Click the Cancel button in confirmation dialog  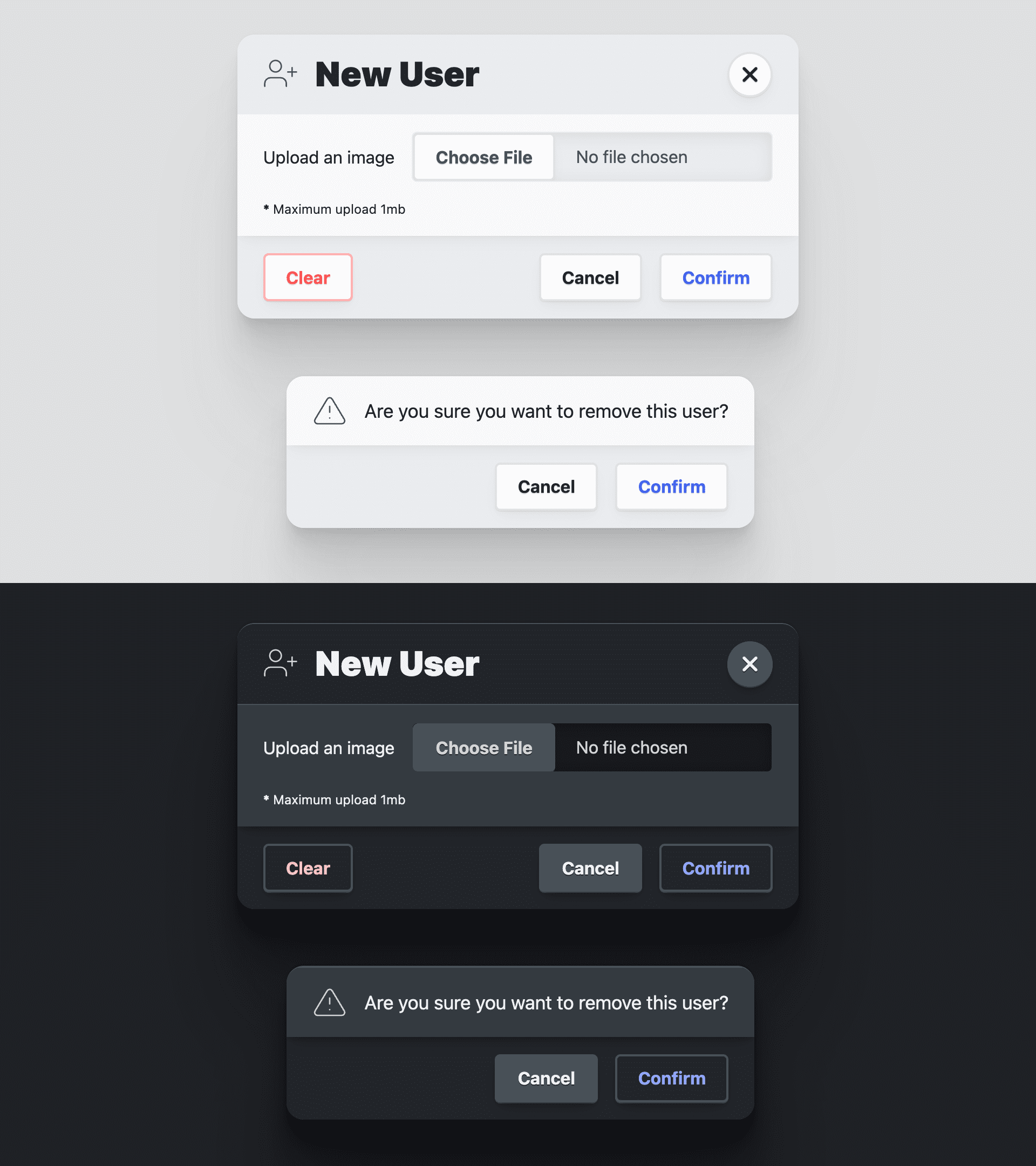(x=546, y=486)
